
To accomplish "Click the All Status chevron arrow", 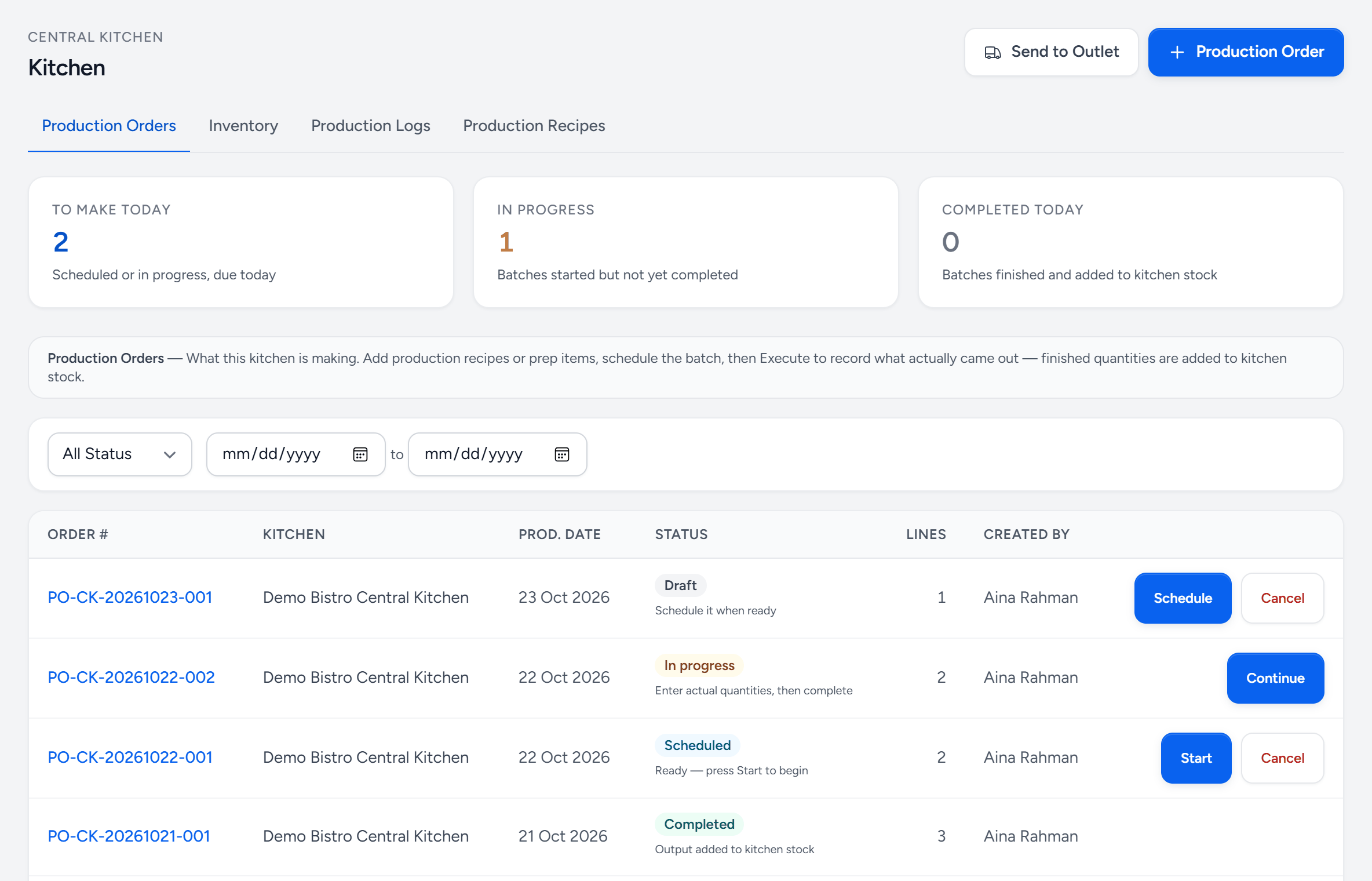I will tap(170, 455).
